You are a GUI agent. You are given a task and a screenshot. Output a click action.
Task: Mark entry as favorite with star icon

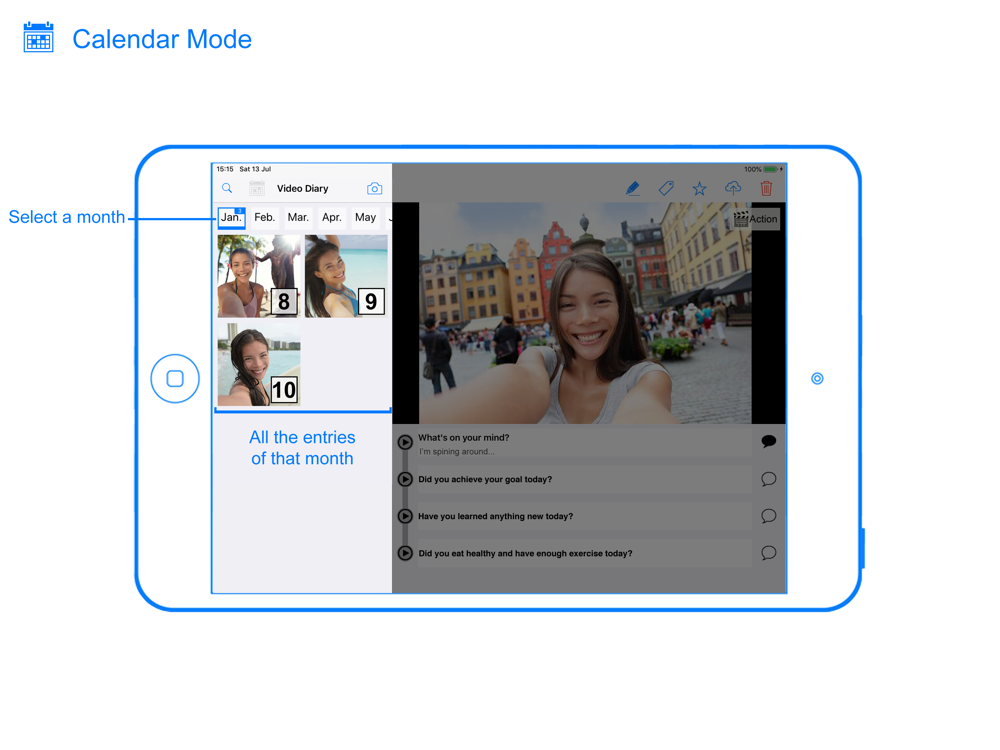(700, 188)
